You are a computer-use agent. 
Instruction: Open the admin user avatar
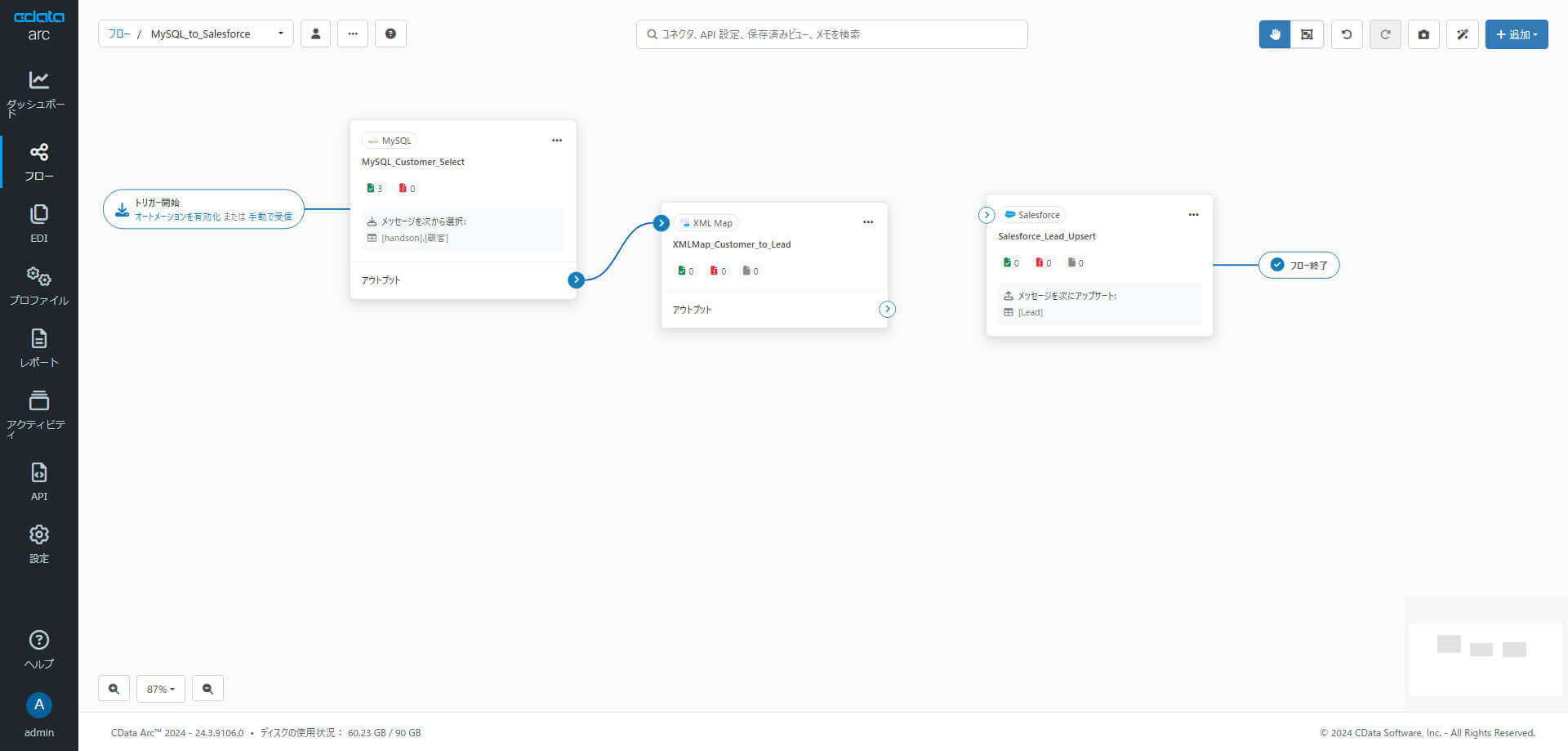38,704
